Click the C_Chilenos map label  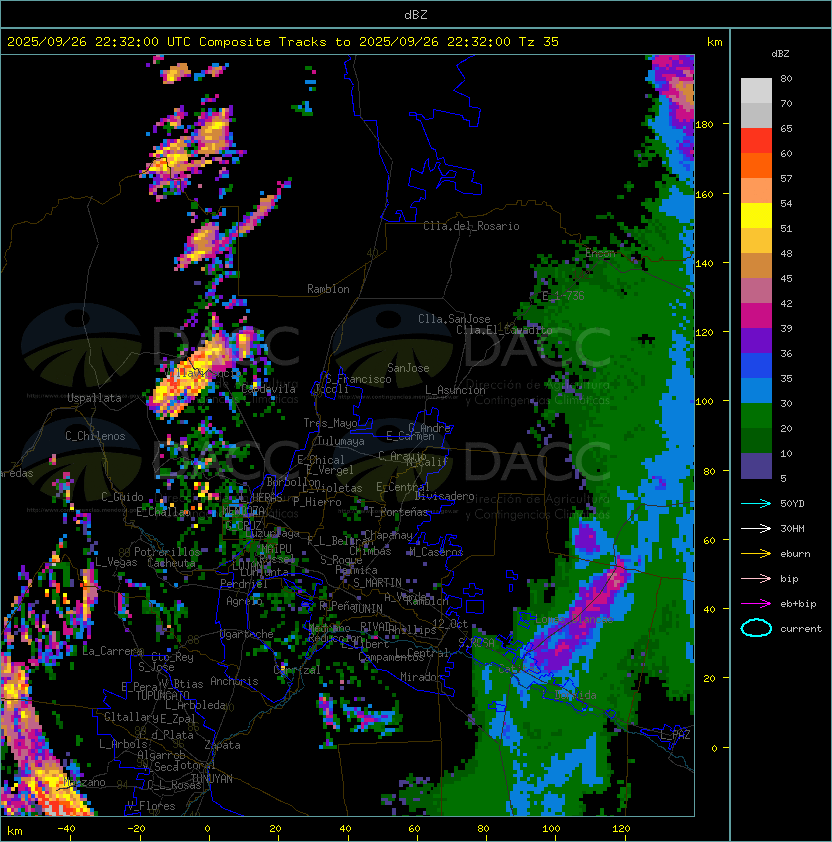pyautogui.click(x=95, y=435)
